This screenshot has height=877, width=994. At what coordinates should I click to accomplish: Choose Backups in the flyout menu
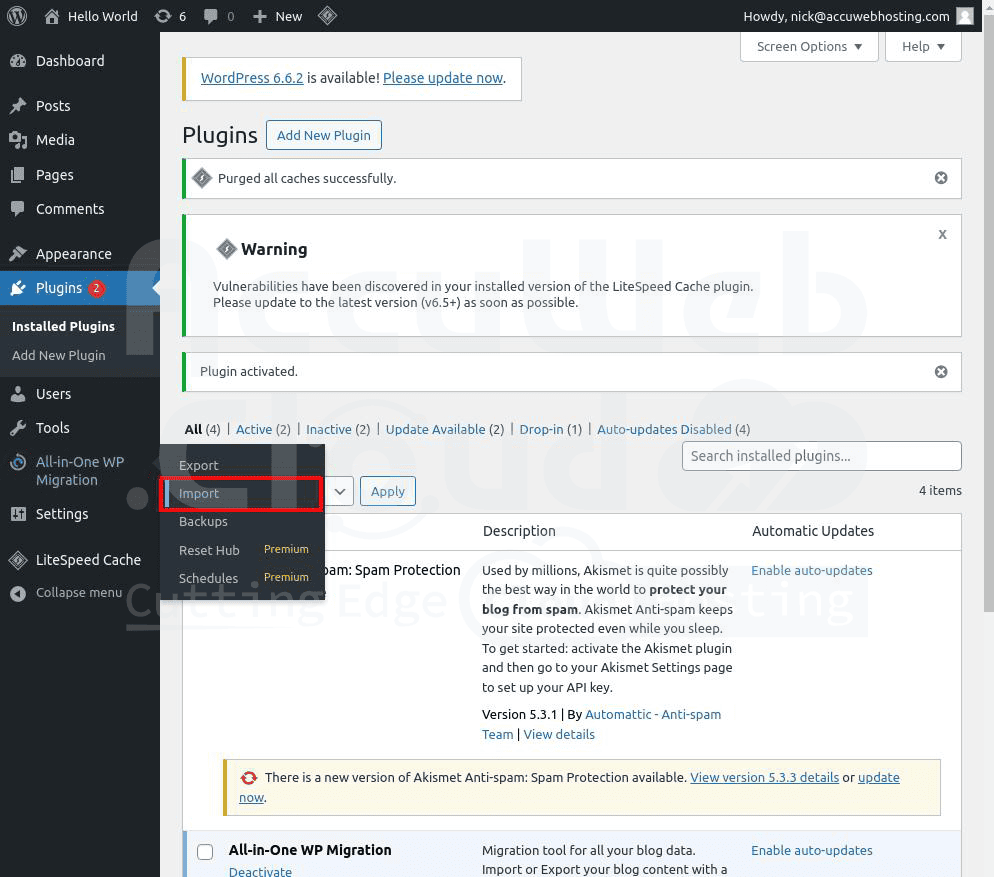click(203, 522)
